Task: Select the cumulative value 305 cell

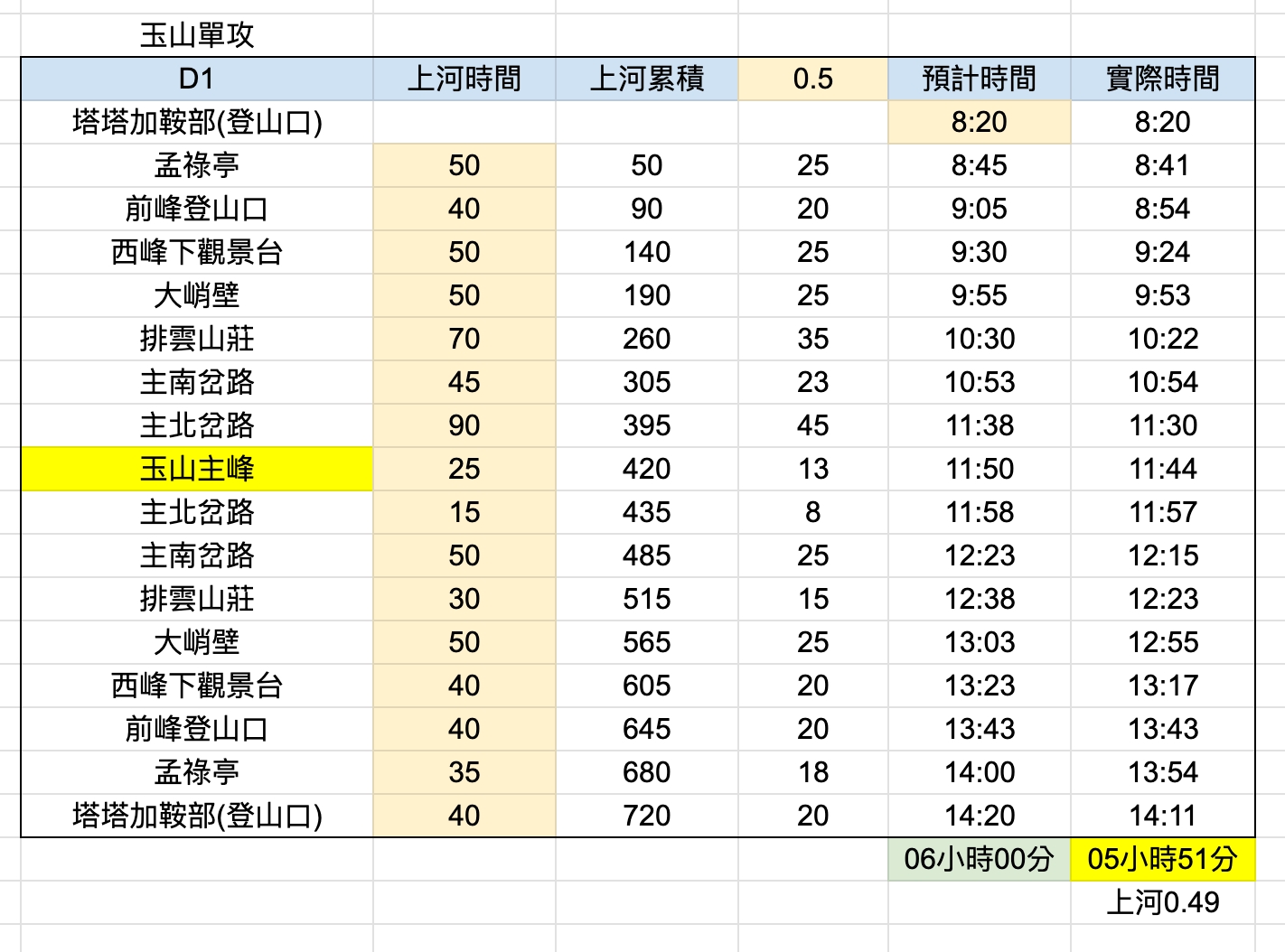Action: point(647,382)
